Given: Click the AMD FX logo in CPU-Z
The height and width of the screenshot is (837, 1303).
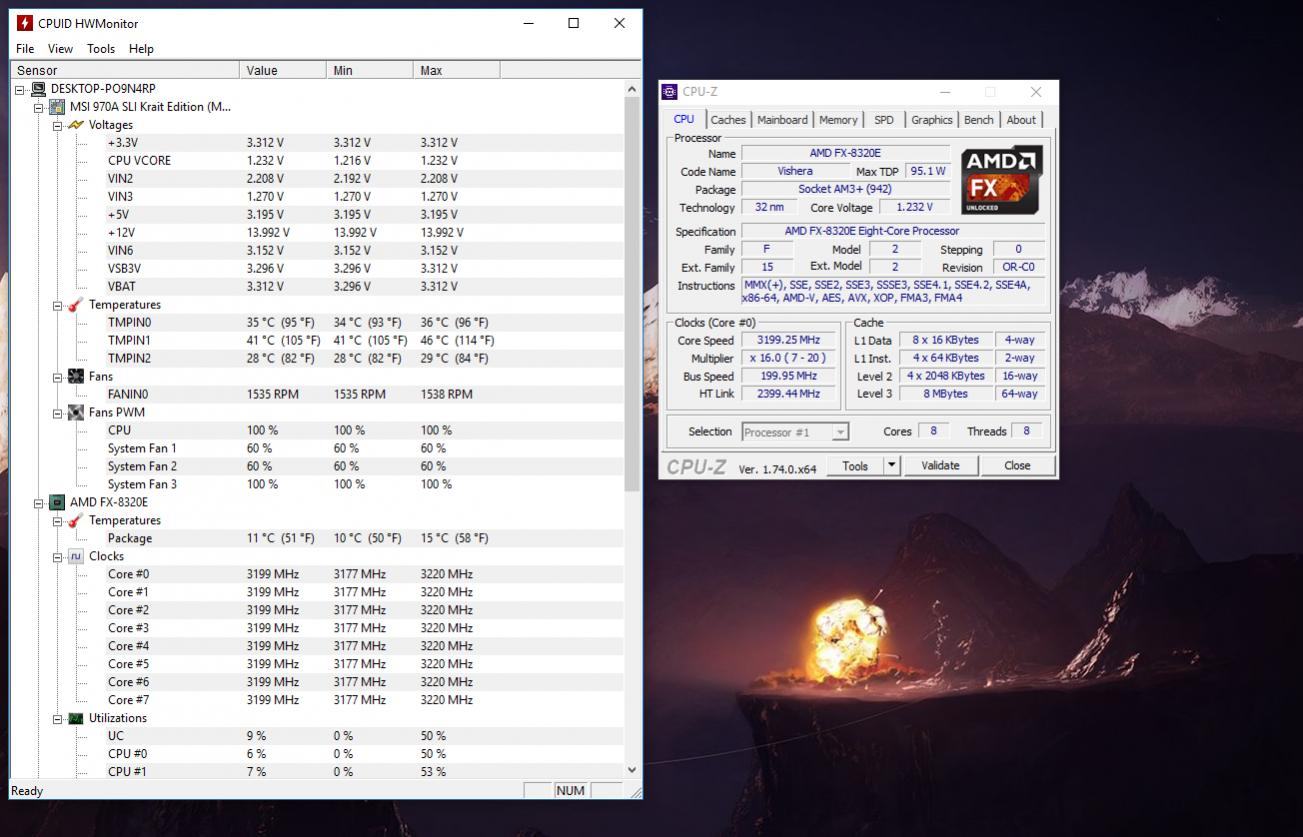Looking at the screenshot, I should click(1002, 179).
